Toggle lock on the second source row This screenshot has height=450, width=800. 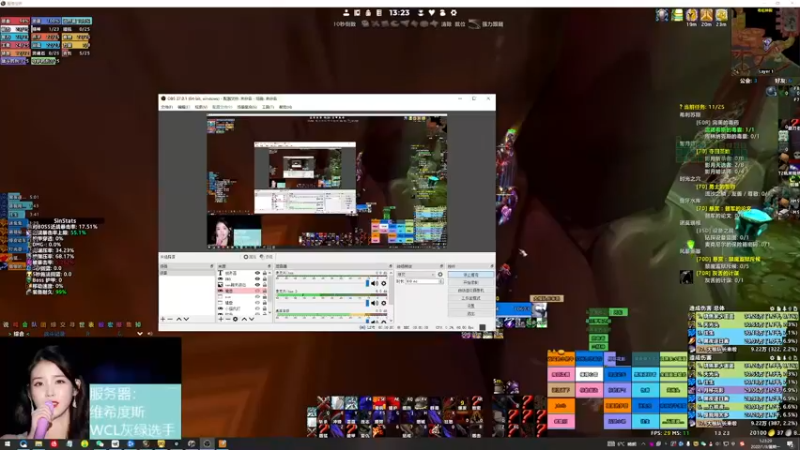tap(264, 279)
